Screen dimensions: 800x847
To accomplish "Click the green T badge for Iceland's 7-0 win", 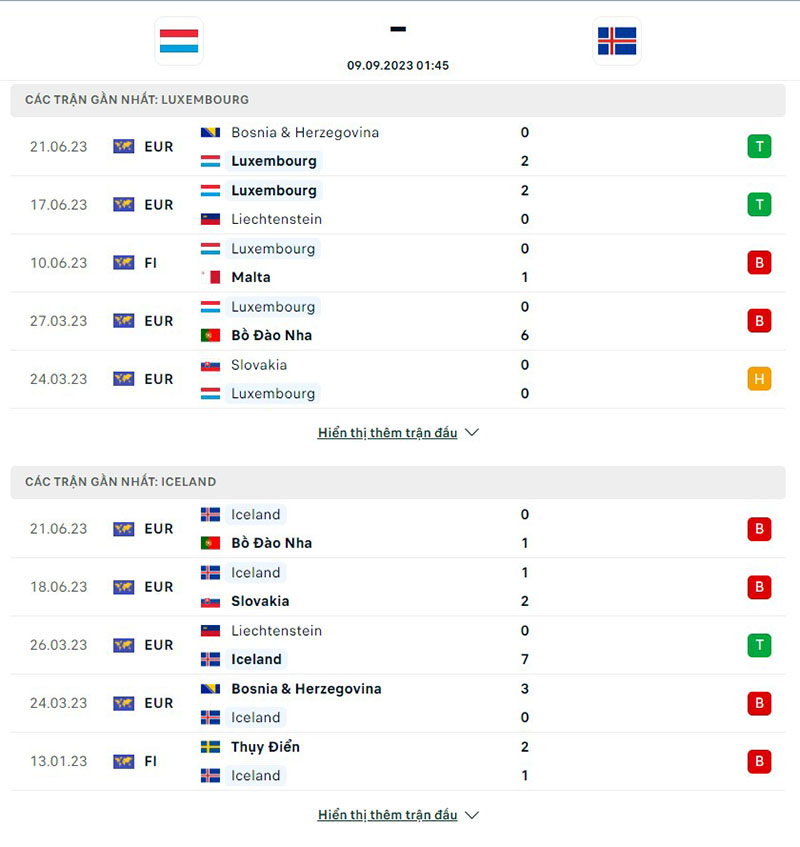I will pos(759,645).
